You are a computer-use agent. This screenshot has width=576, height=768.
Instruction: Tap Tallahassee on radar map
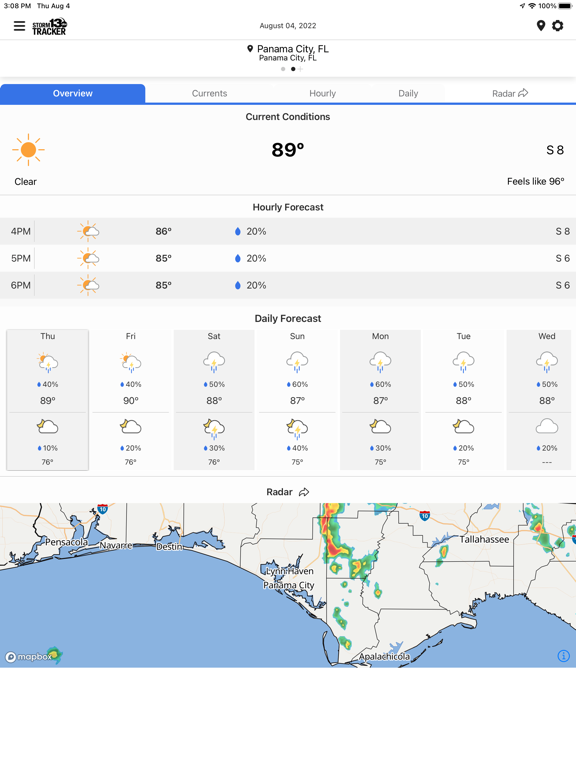click(484, 539)
